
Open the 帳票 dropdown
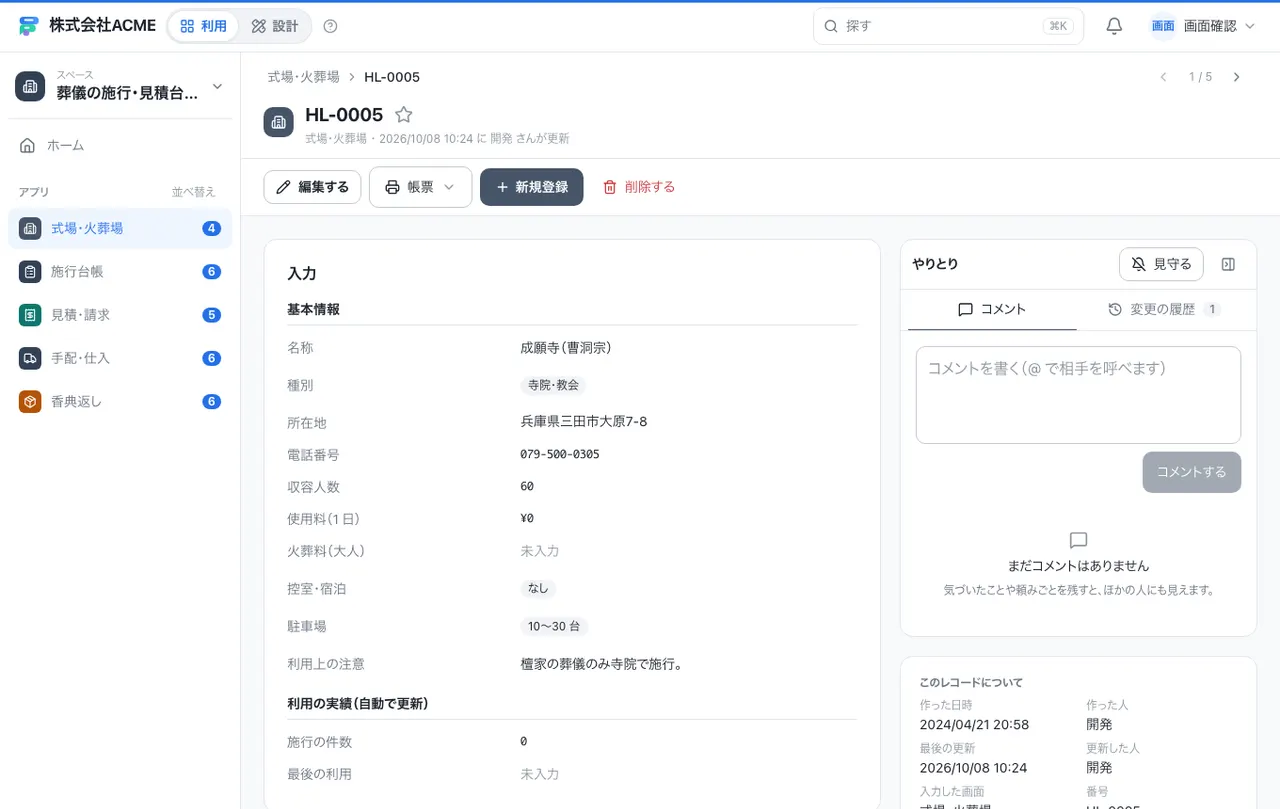tap(420, 187)
